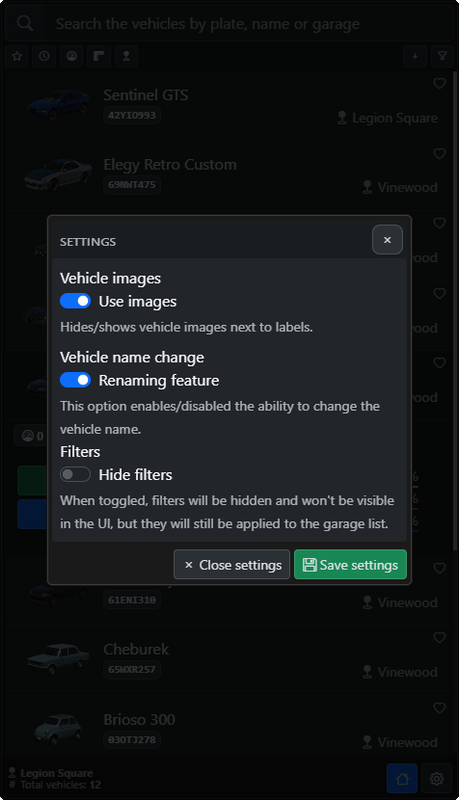Click the vehicle list scrollbar
Screen dimensions: 459x800
[455, 306]
